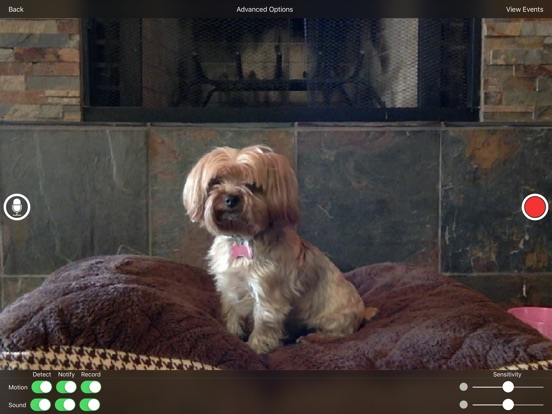The width and height of the screenshot is (552, 414).
Task: Click the Sound sensitivity minimum dot
Action: click(x=464, y=404)
